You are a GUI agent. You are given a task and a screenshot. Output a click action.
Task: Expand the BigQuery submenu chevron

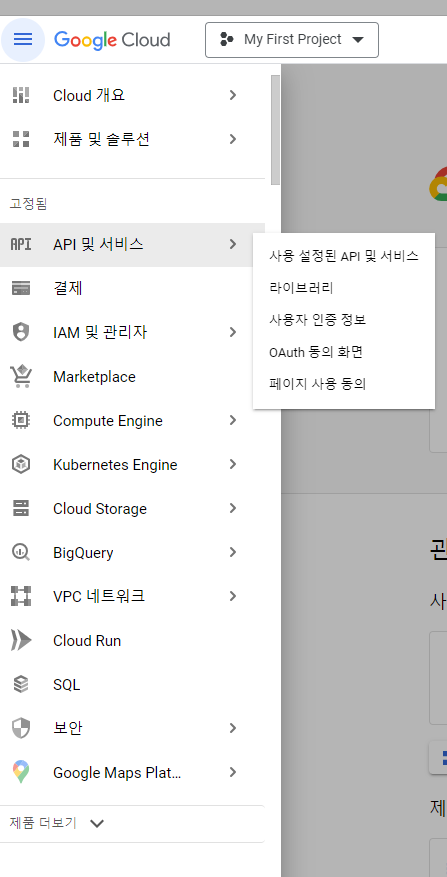(x=233, y=553)
